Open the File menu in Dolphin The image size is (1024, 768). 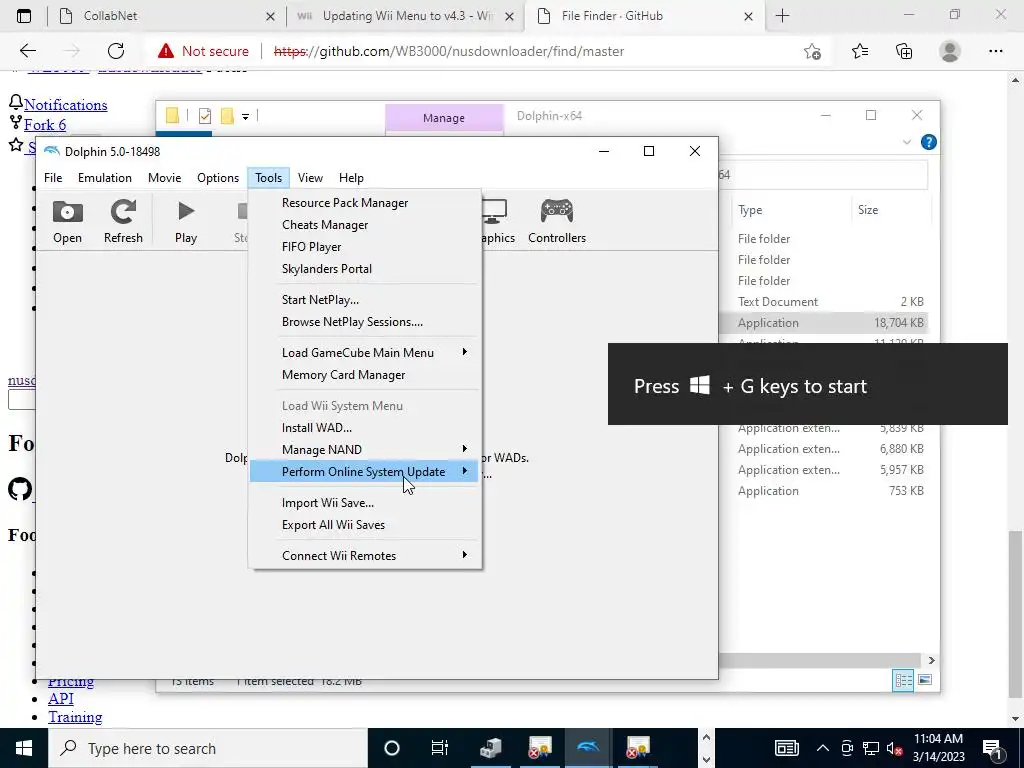point(53,178)
